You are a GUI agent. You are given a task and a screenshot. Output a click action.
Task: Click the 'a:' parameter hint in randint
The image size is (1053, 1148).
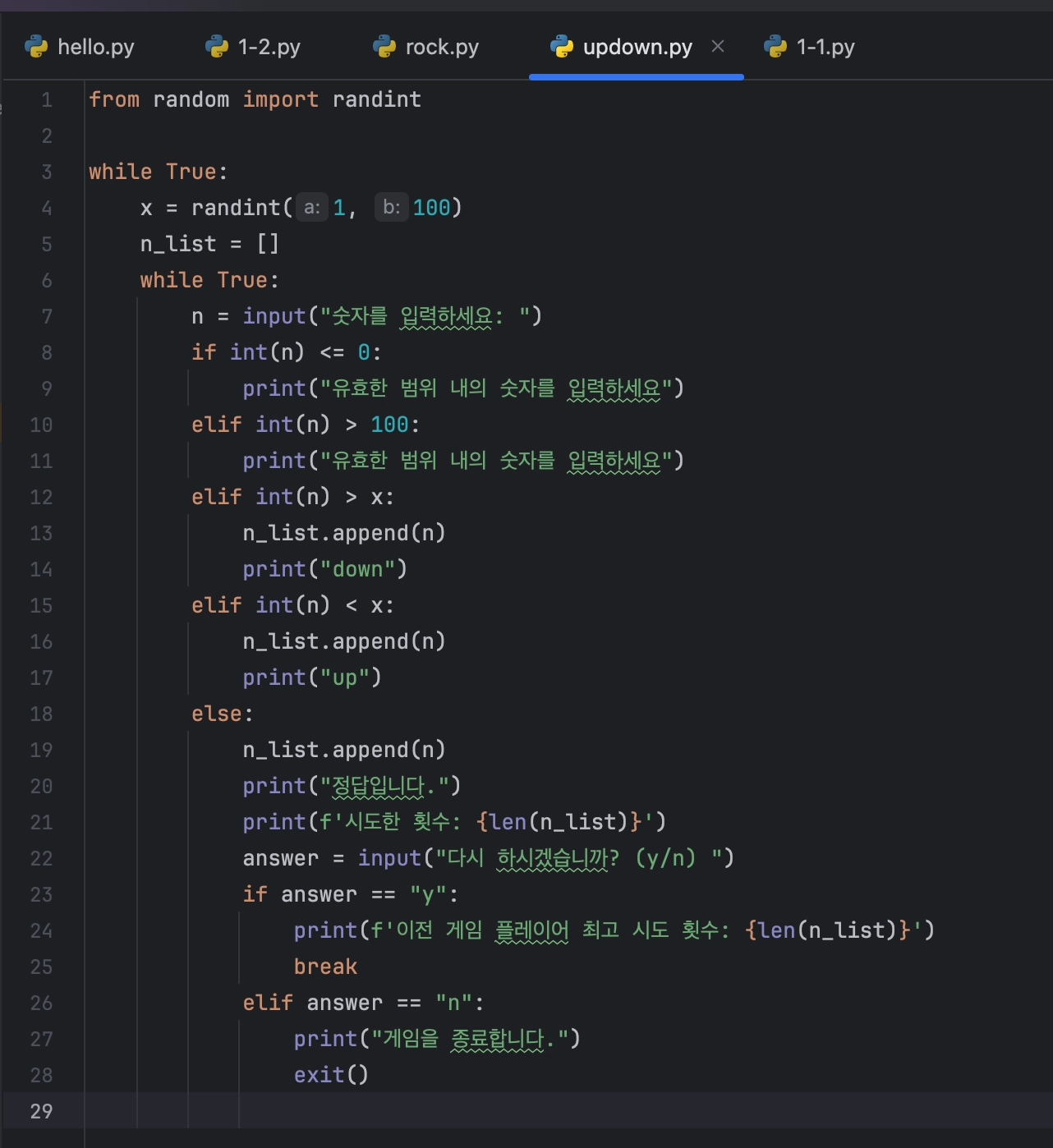[312, 208]
